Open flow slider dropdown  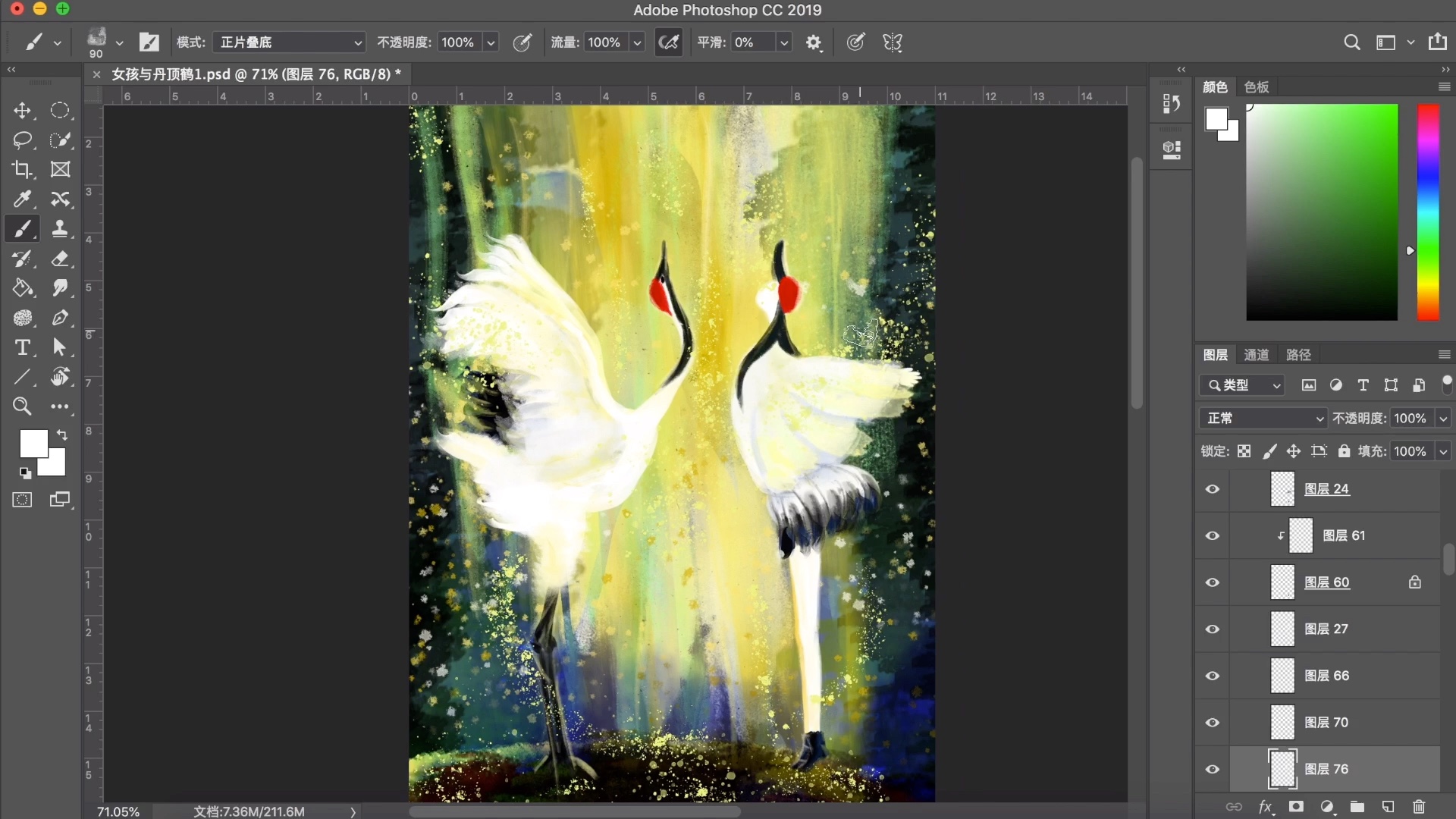pos(637,42)
